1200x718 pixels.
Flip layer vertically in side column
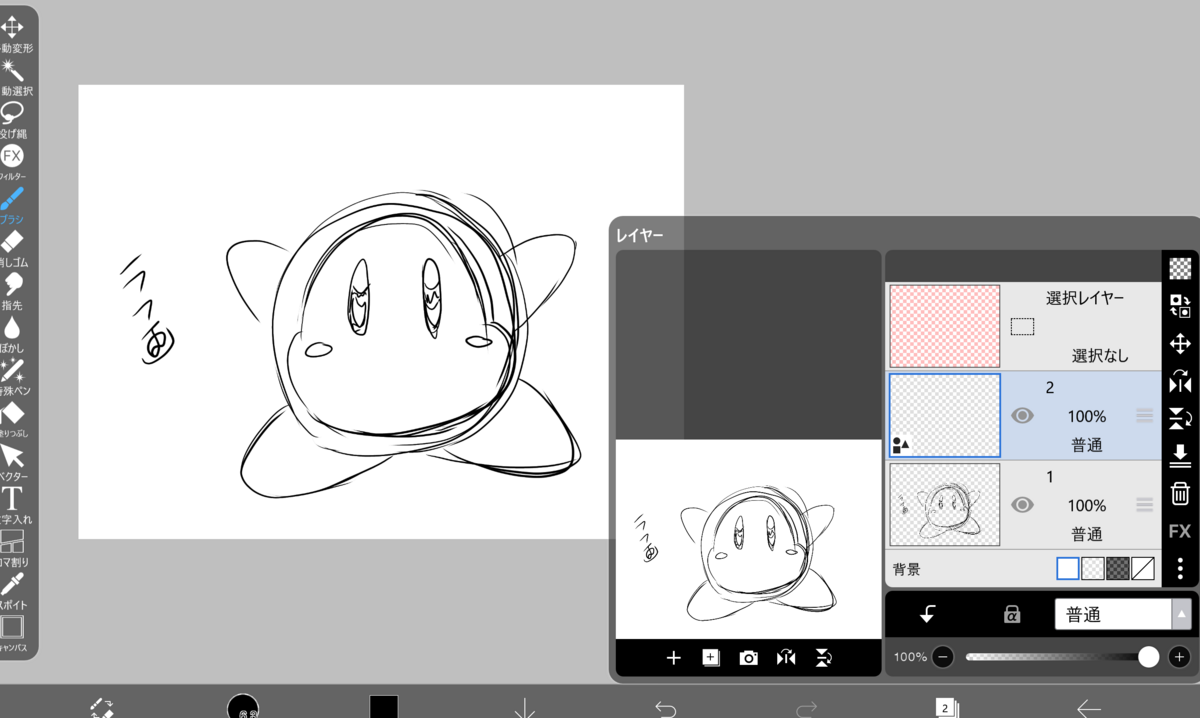[1180, 418]
